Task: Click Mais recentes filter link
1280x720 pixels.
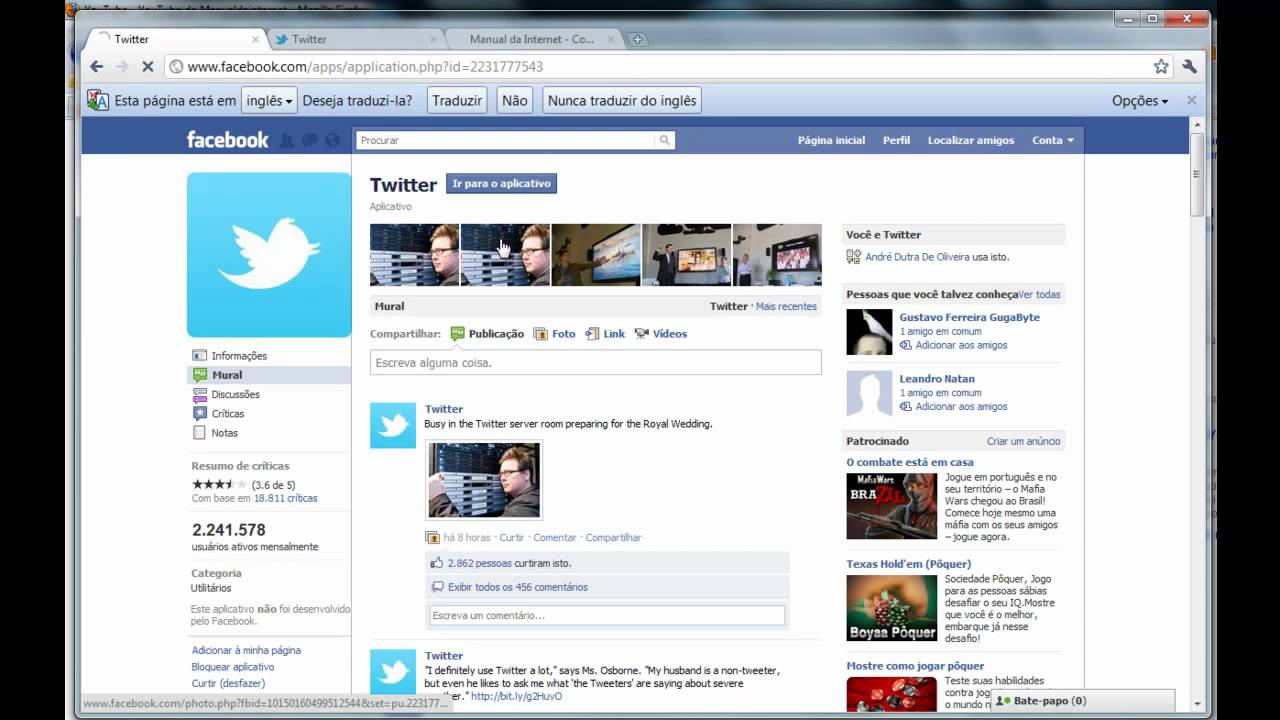Action: point(786,306)
